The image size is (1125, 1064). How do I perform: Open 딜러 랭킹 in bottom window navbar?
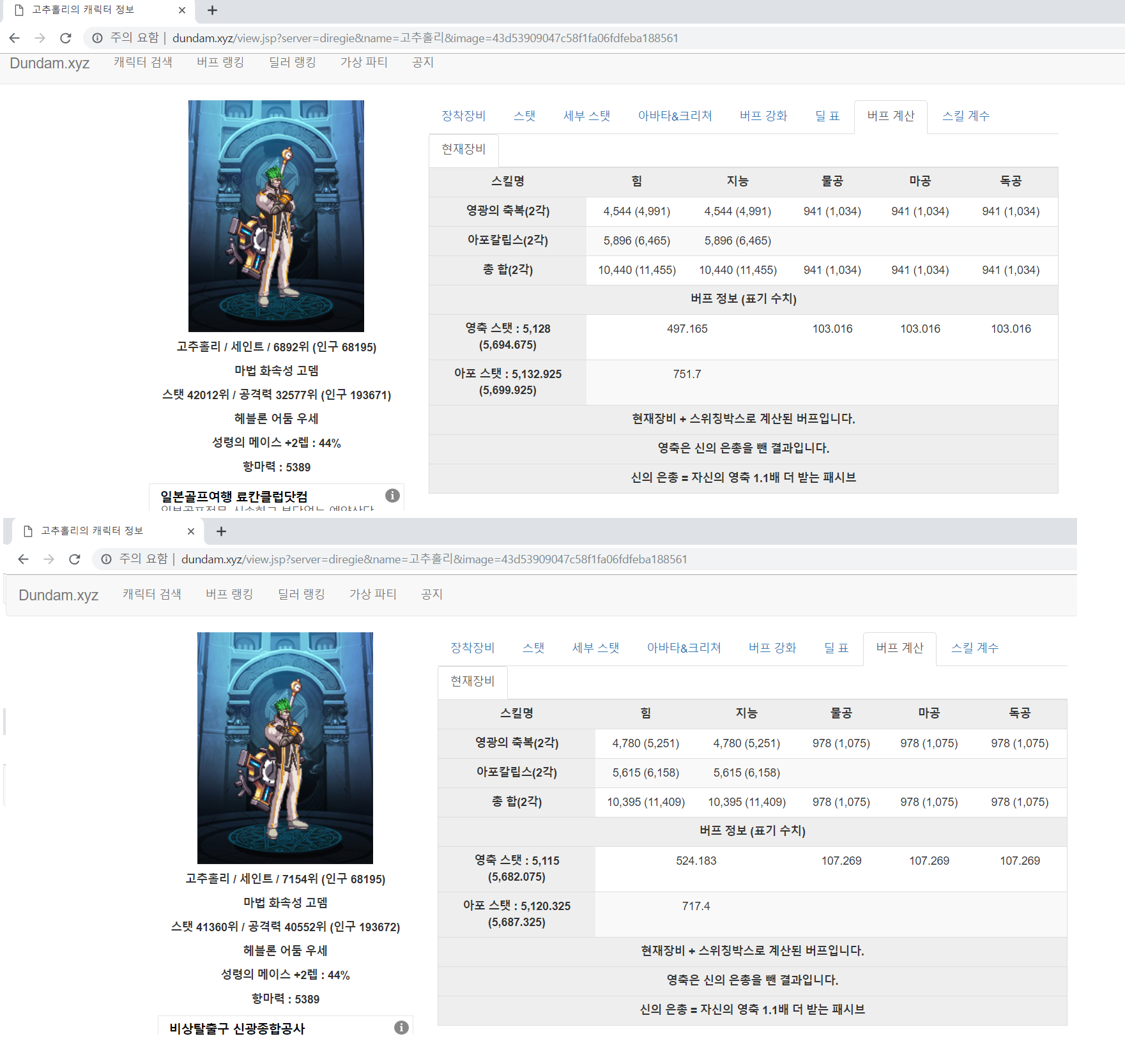point(302,594)
